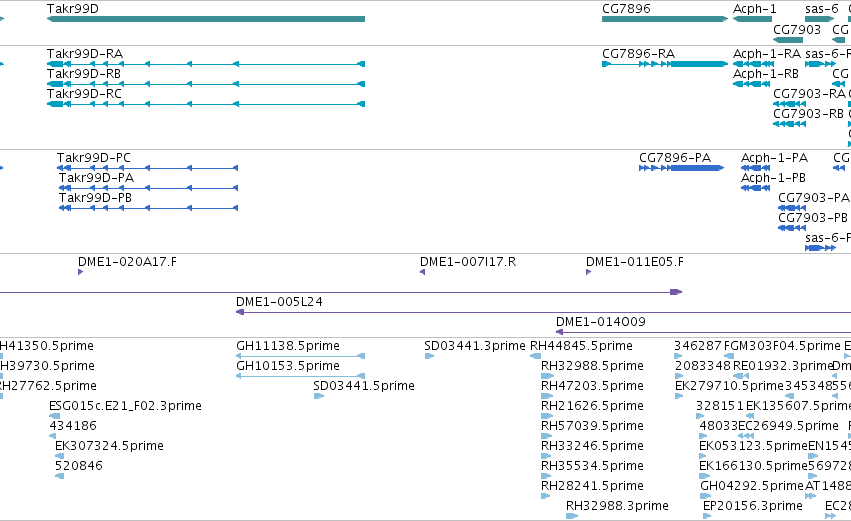Select the Acph-1-RA transcript label

(x=767, y=54)
